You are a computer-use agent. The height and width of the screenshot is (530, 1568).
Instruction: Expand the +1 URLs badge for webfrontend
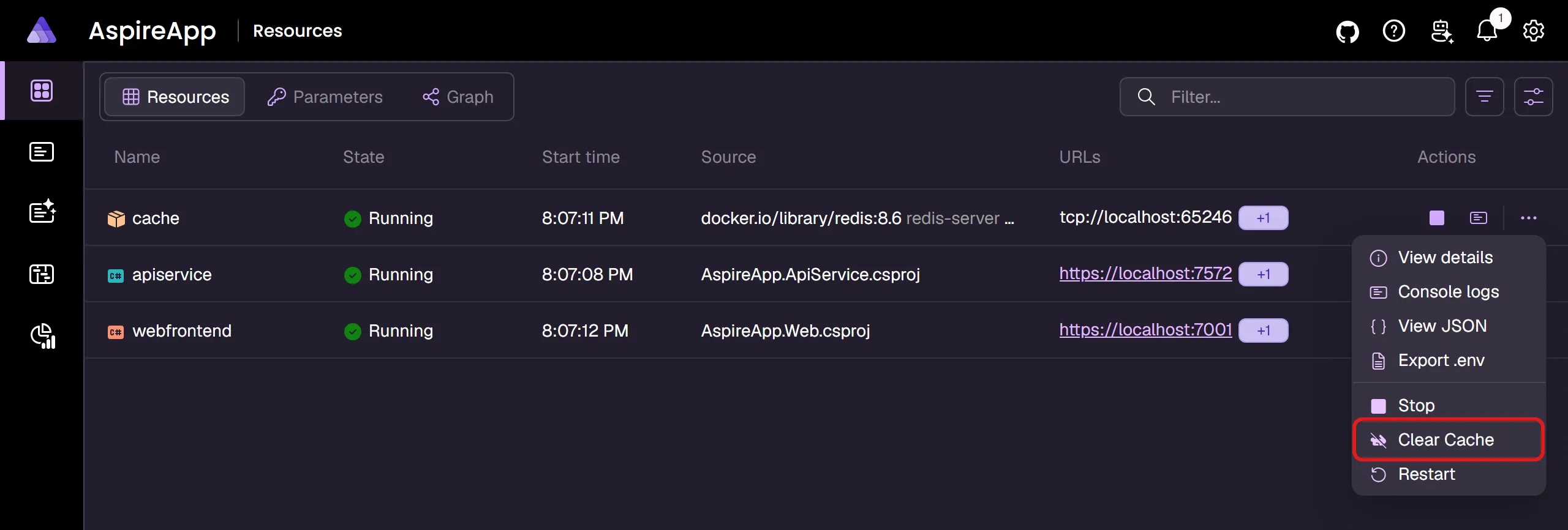click(1264, 330)
